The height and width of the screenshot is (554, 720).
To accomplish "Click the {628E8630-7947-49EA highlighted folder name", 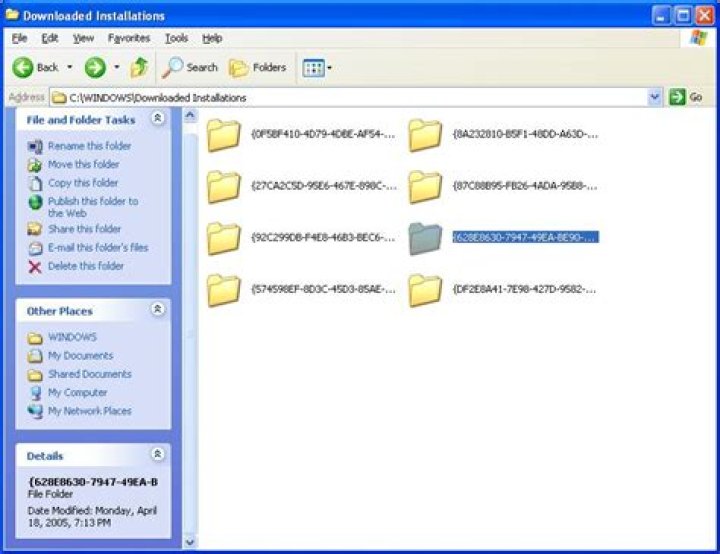I will (525, 237).
